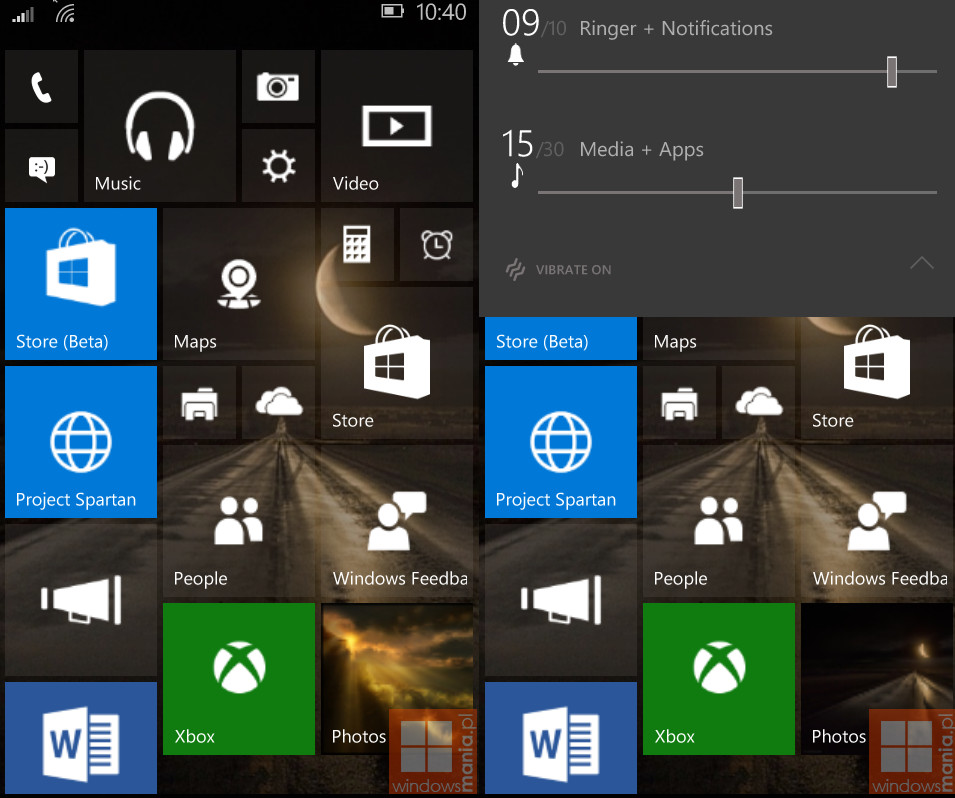Open Store (Beta) tile in right screen

click(561, 339)
